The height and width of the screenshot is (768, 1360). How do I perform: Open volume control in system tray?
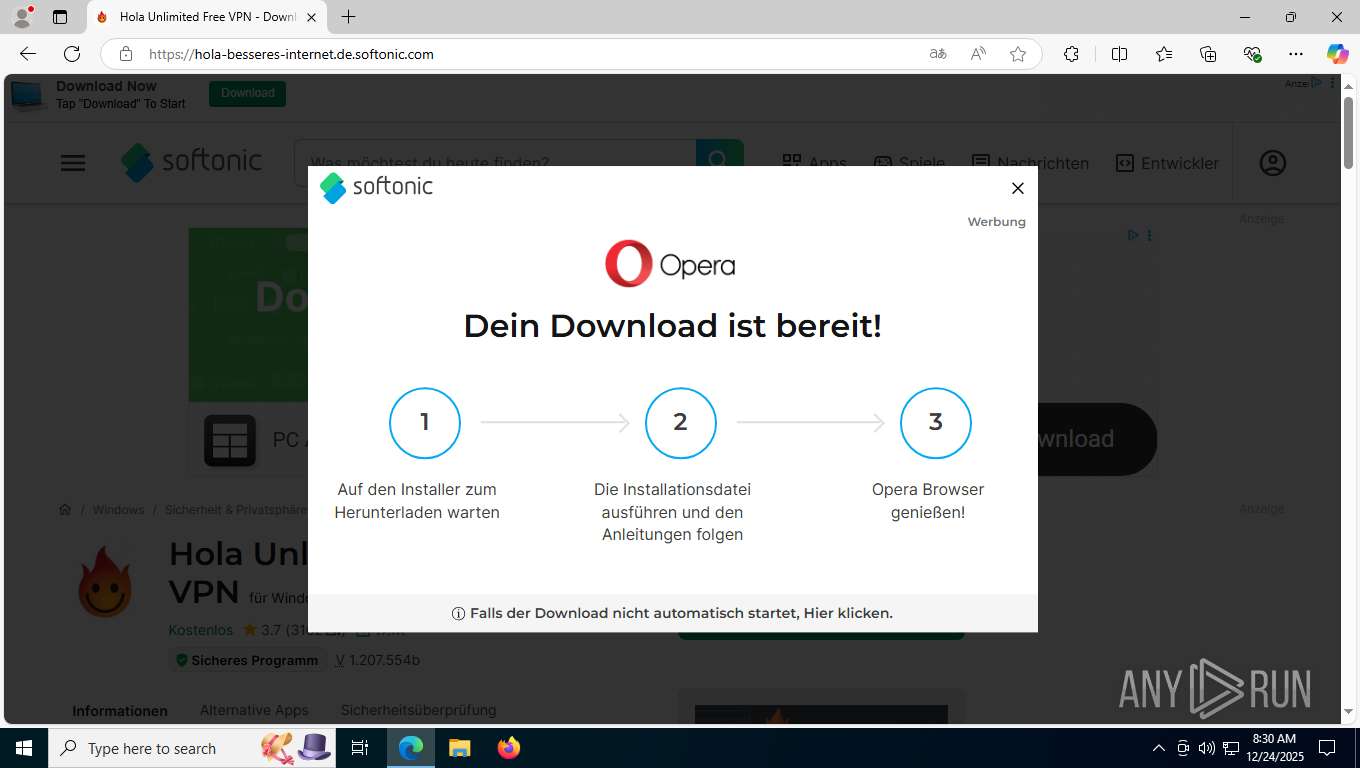1206,748
